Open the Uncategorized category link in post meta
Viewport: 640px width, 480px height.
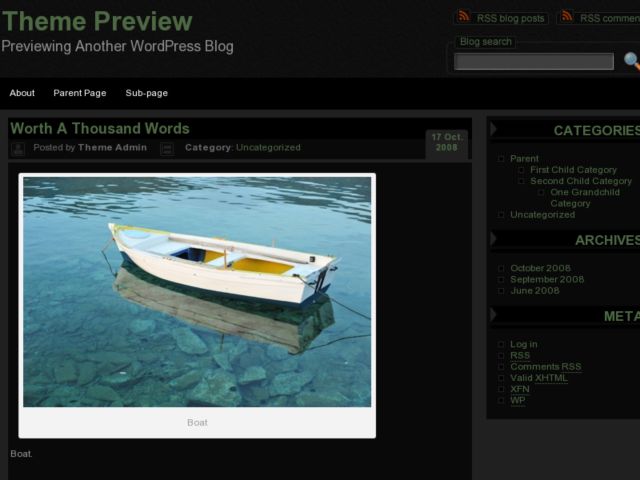click(x=268, y=147)
